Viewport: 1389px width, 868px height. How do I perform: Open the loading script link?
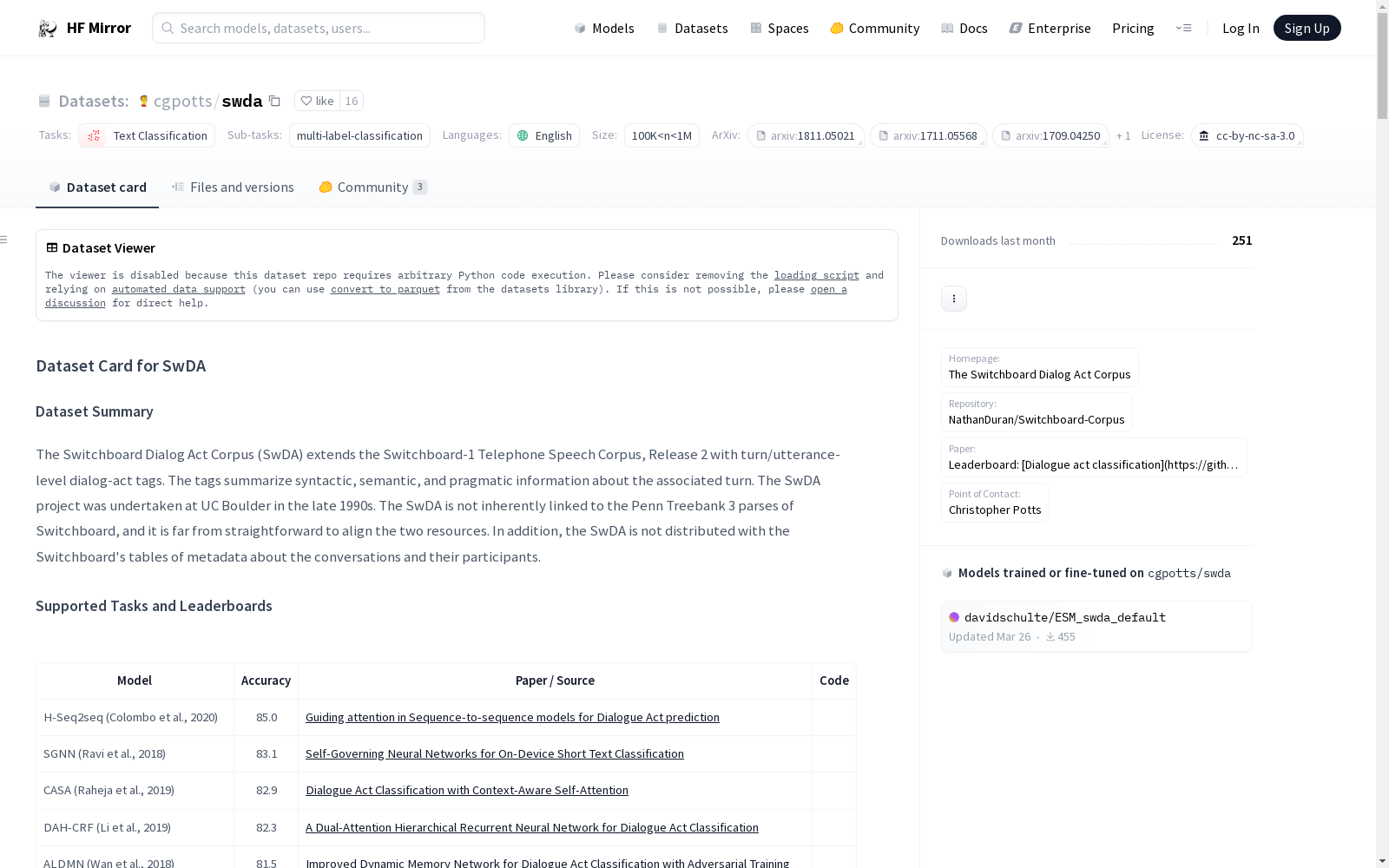(817, 275)
